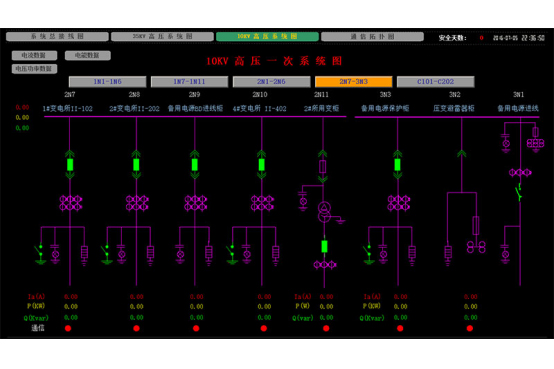
Task: Open the 10KV high voltage system tab
Action: (x=267, y=36)
